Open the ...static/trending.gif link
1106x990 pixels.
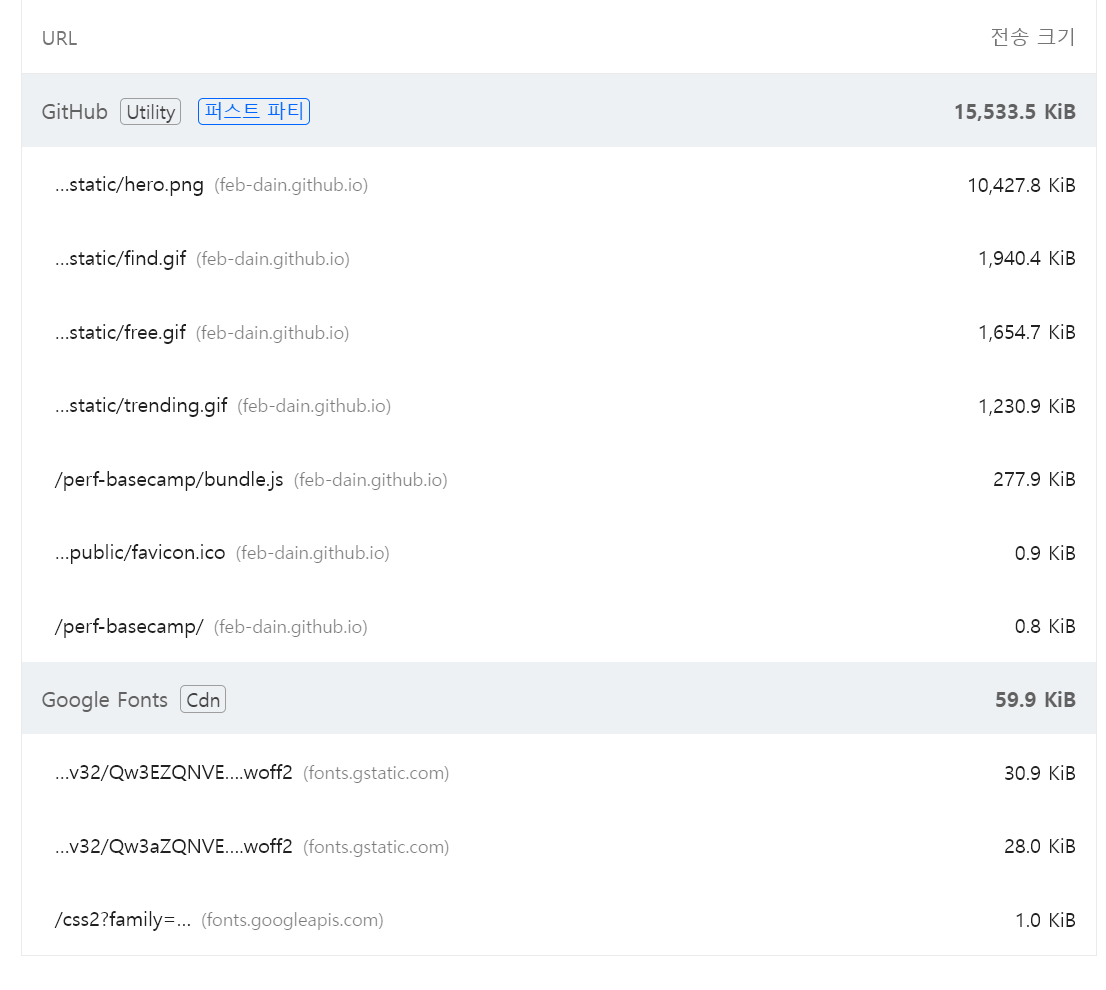[141, 406]
